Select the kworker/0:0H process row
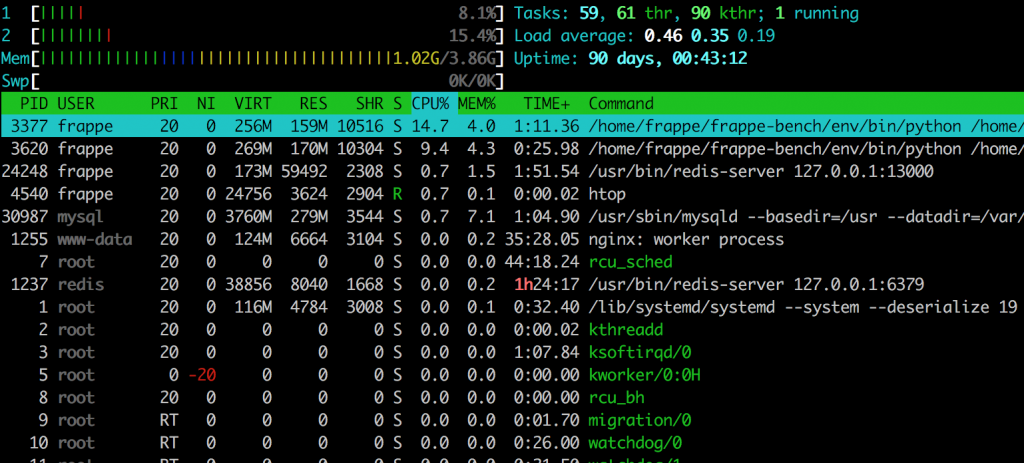Image resolution: width=1024 pixels, height=463 pixels. [512, 375]
